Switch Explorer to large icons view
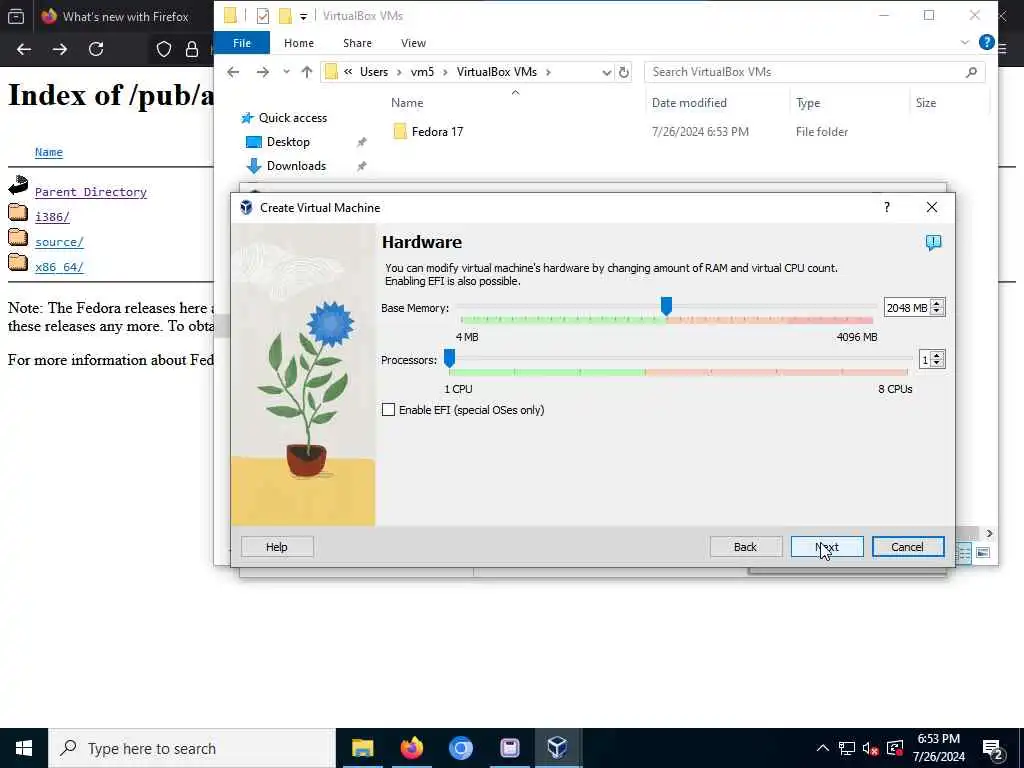The height and width of the screenshot is (768, 1024). [983, 553]
